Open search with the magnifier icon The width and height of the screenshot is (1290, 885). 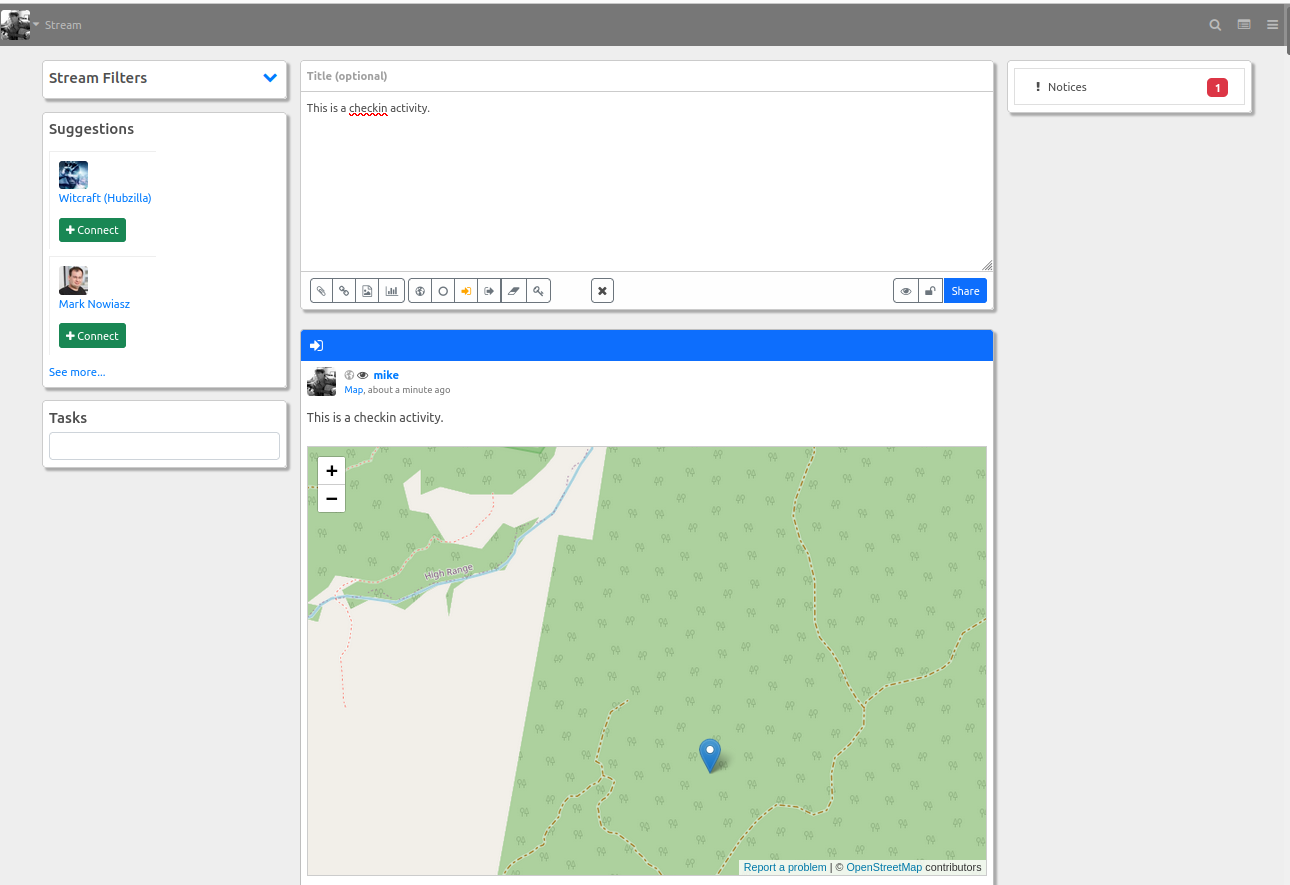click(1215, 25)
